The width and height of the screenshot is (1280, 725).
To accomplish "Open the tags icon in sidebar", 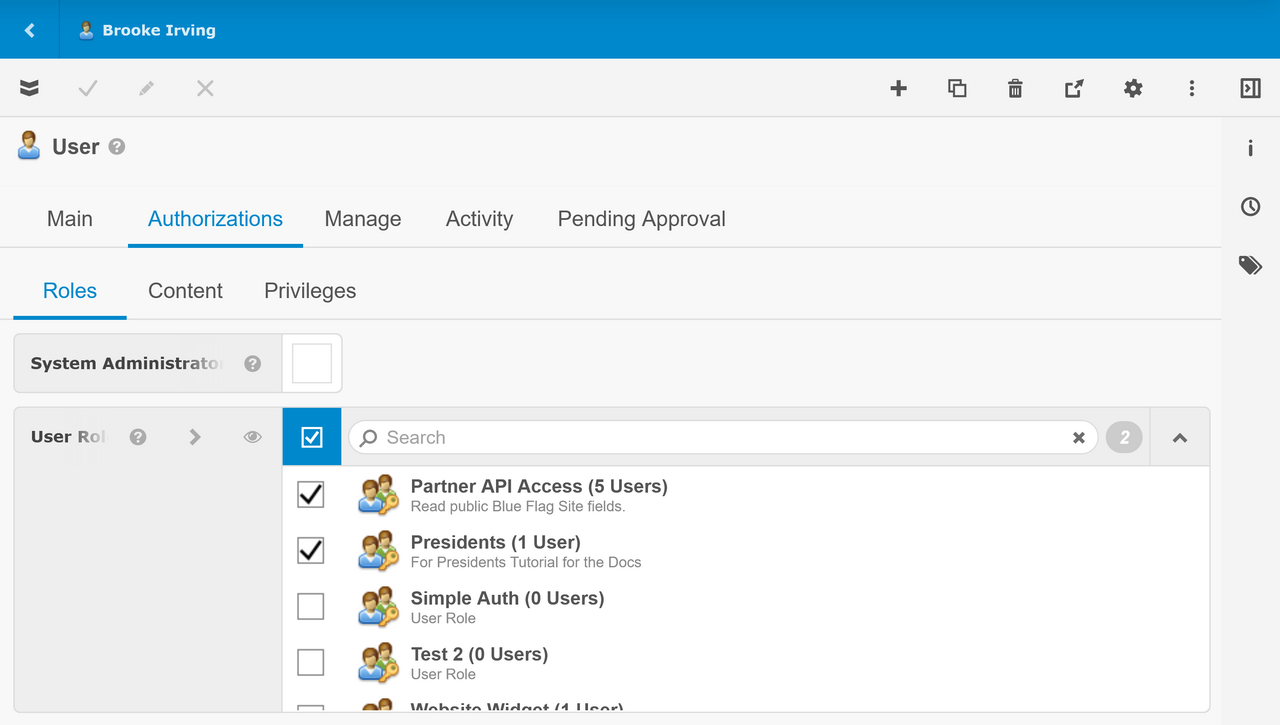I will click(1250, 265).
